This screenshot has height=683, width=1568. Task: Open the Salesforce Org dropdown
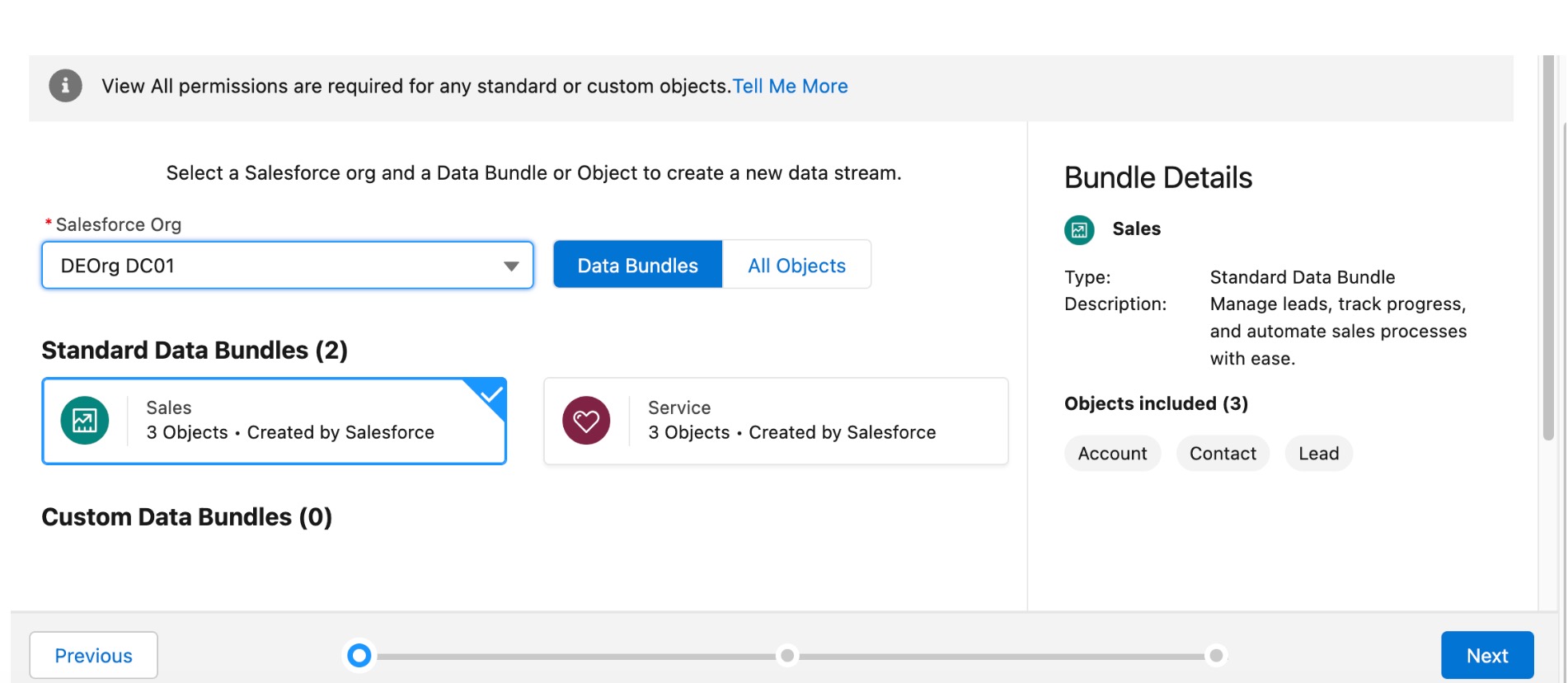288,266
